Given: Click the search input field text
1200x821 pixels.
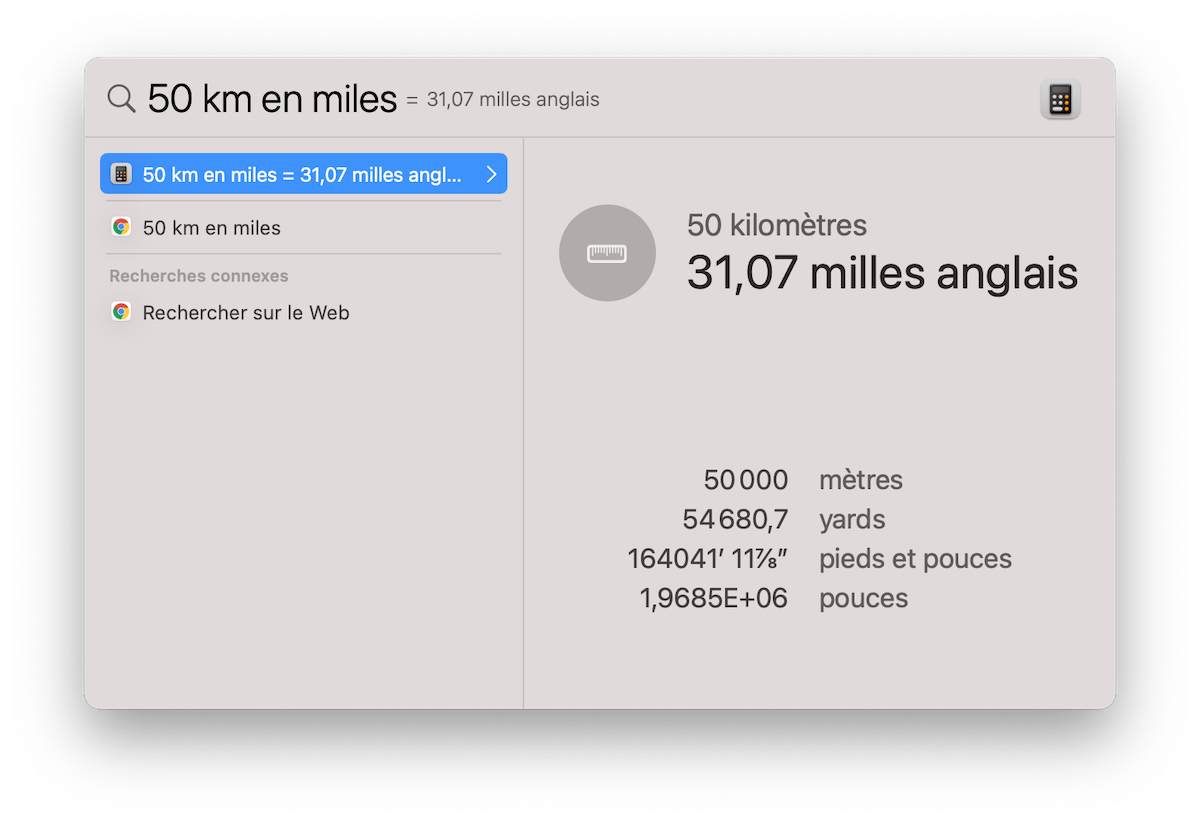Looking at the screenshot, I should pyautogui.click(x=270, y=97).
